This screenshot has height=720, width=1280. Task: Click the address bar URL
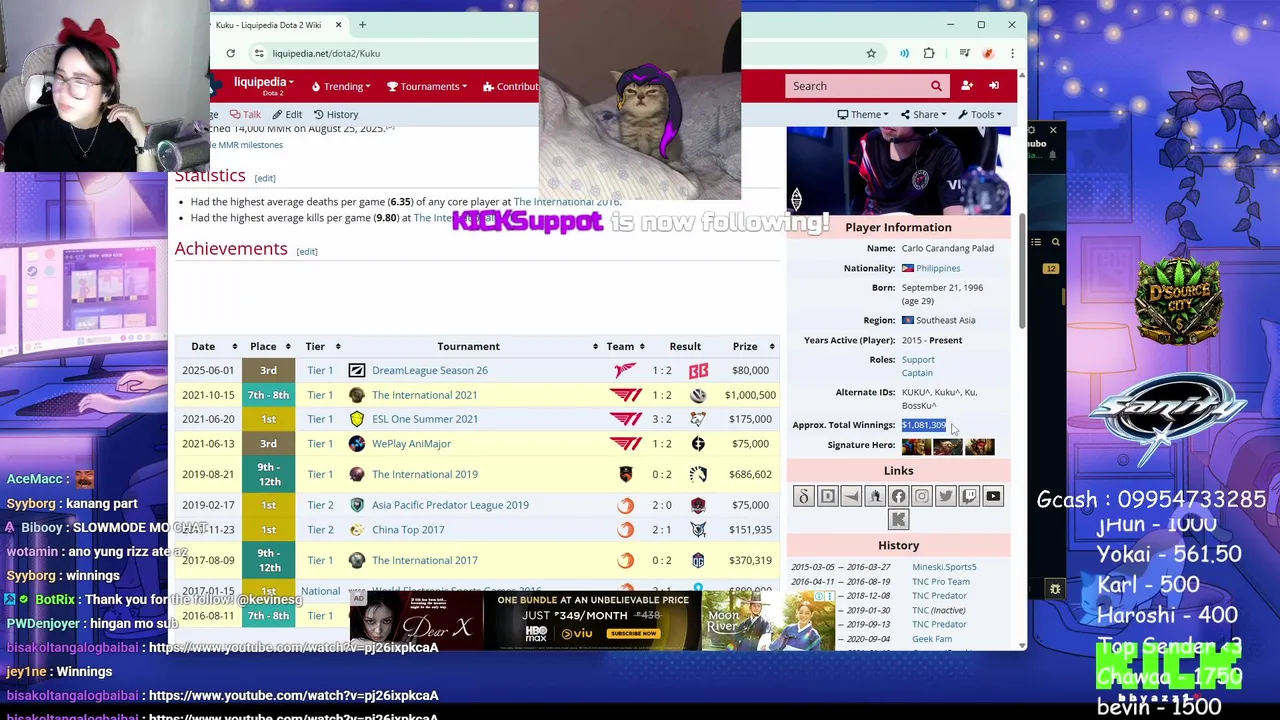[326, 53]
